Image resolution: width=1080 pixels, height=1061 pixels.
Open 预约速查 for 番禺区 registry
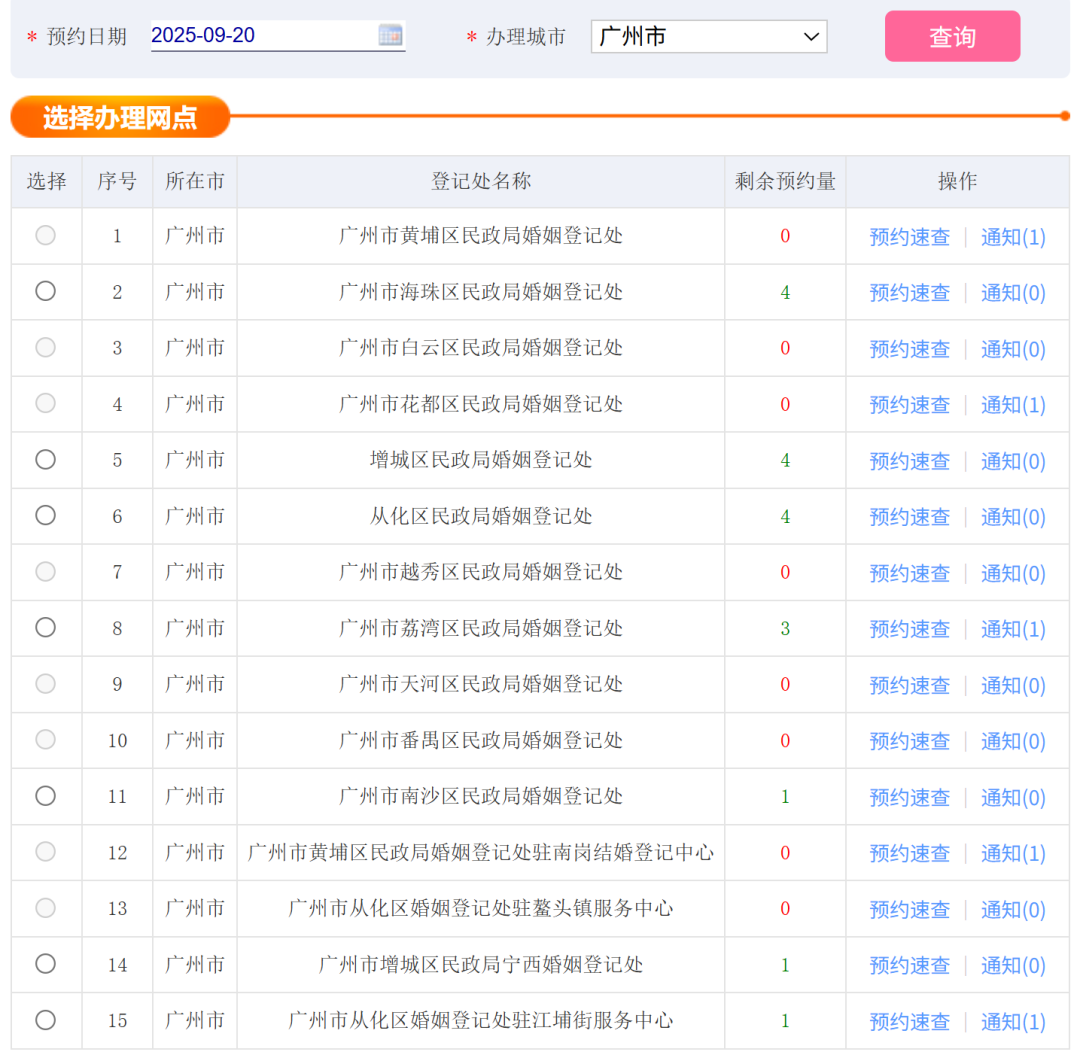coord(909,741)
